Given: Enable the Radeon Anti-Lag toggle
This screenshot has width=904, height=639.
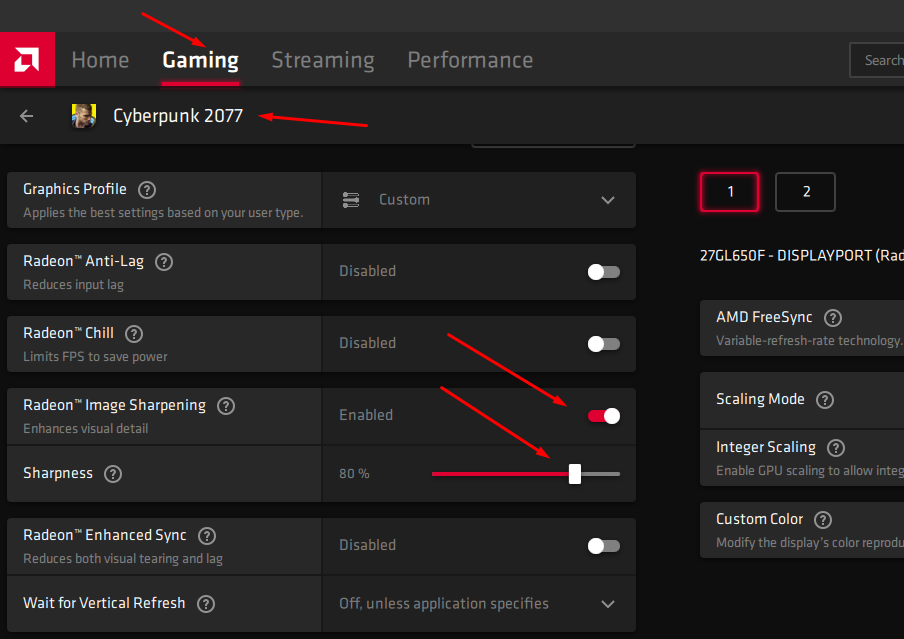Looking at the screenshot, I should pos(603,272).
